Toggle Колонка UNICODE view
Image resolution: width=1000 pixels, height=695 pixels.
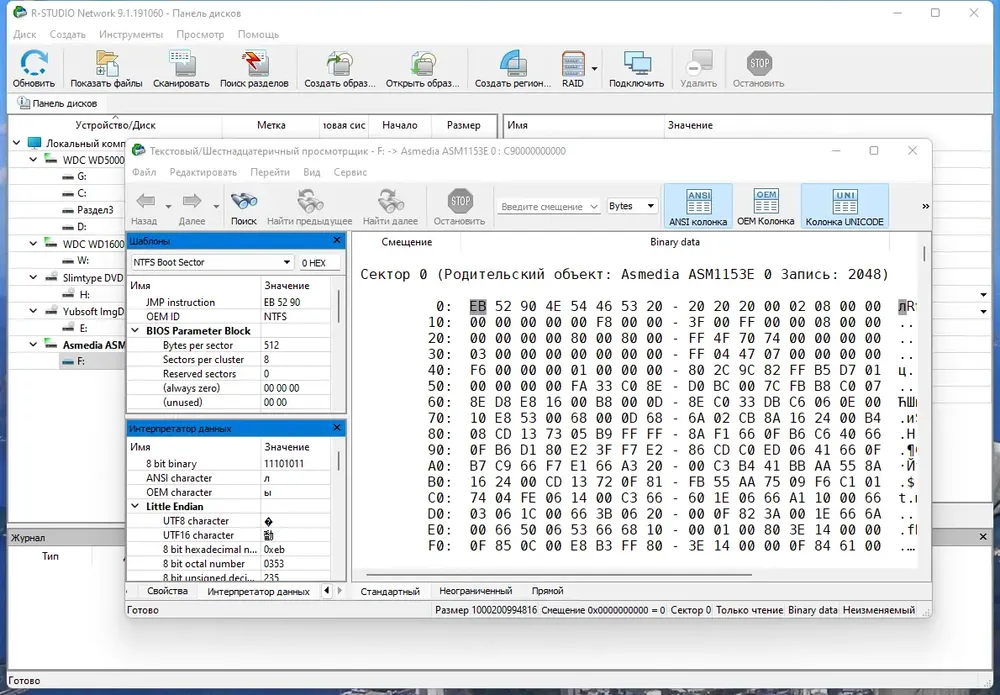point(844,207)
